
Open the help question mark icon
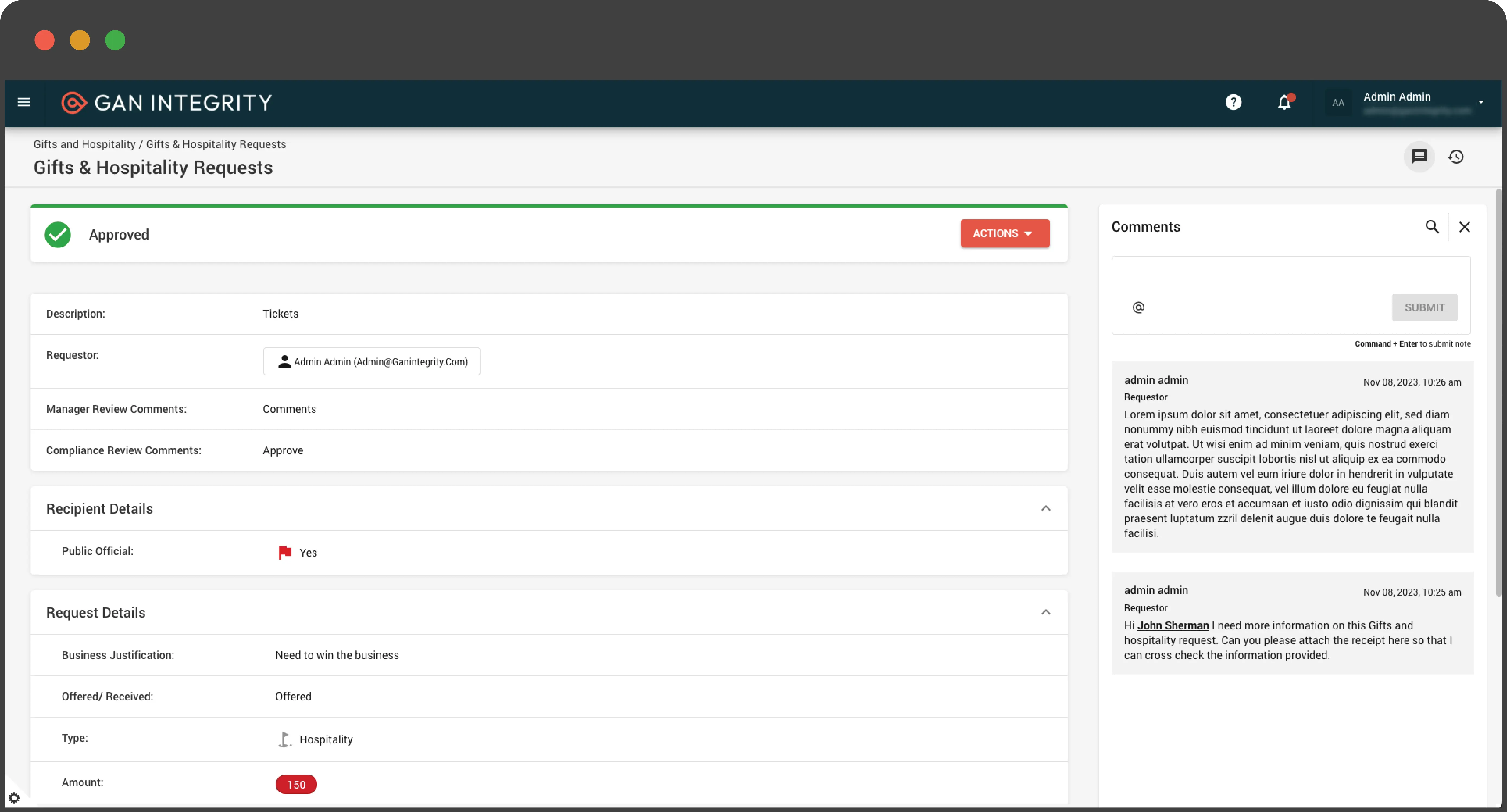(1233, 102)
